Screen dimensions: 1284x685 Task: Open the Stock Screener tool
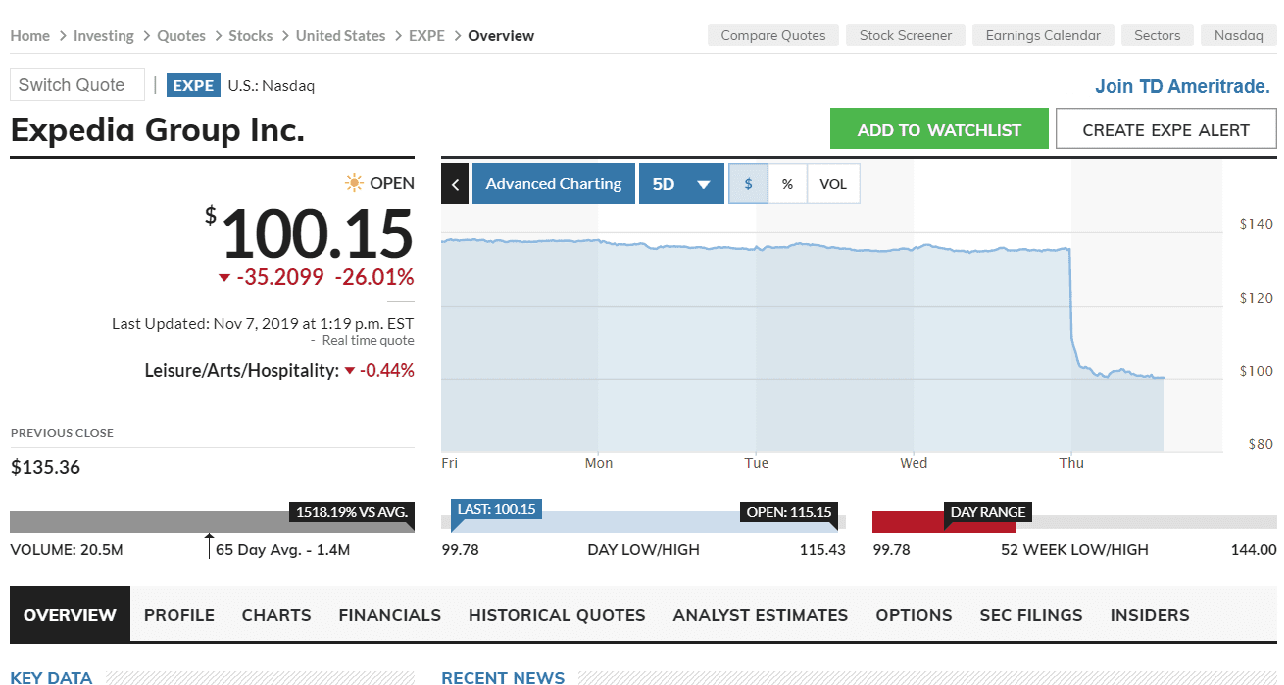pos(907,35)
